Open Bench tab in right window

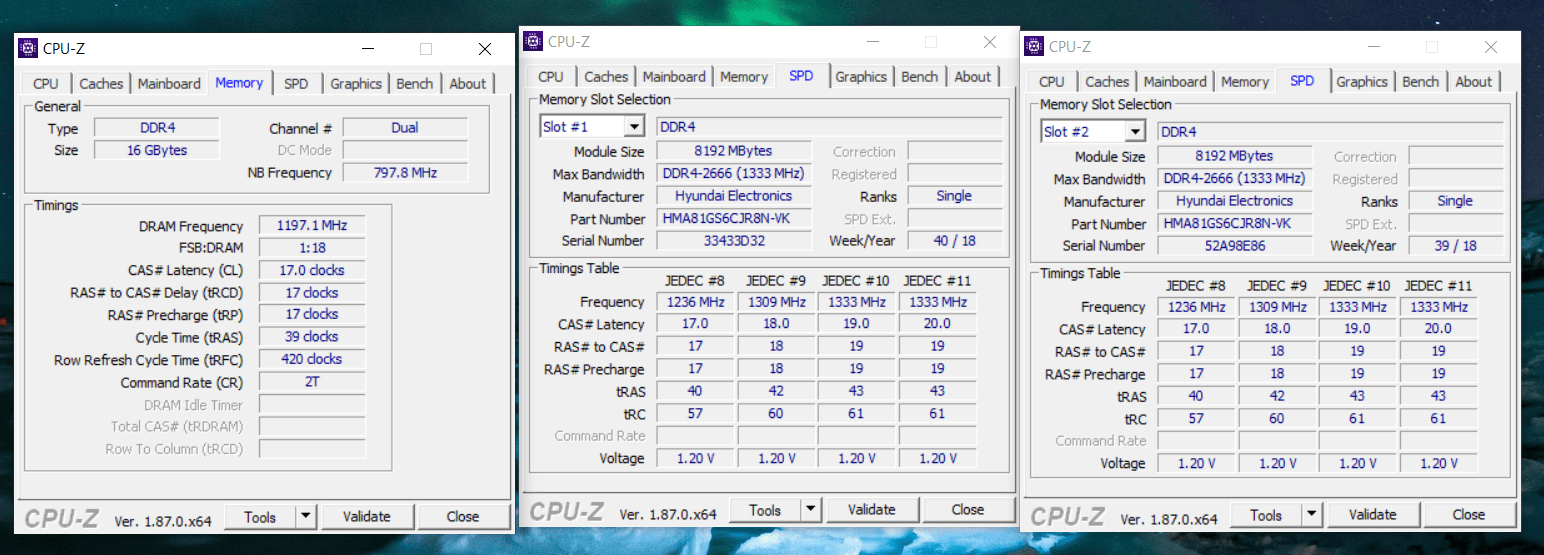click(x=1421, y=82)
